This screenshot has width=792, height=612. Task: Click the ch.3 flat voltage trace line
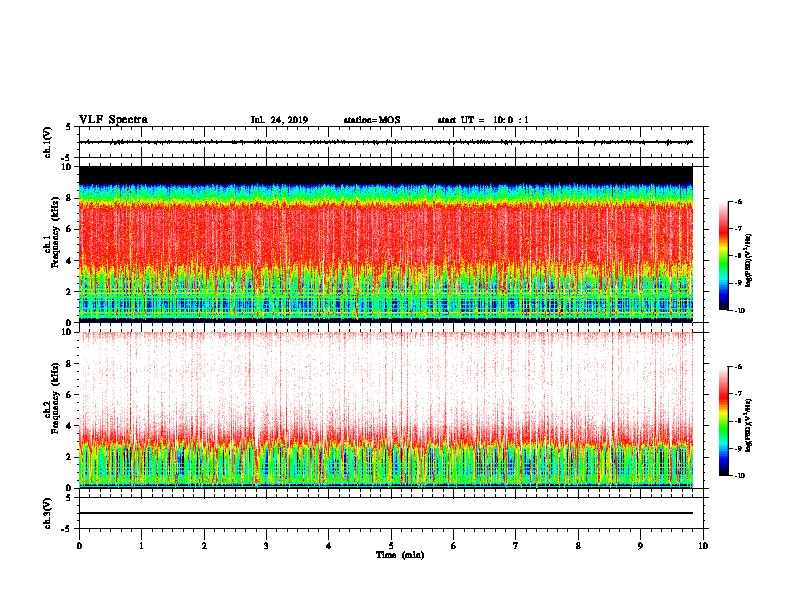[x=386, y=513]
